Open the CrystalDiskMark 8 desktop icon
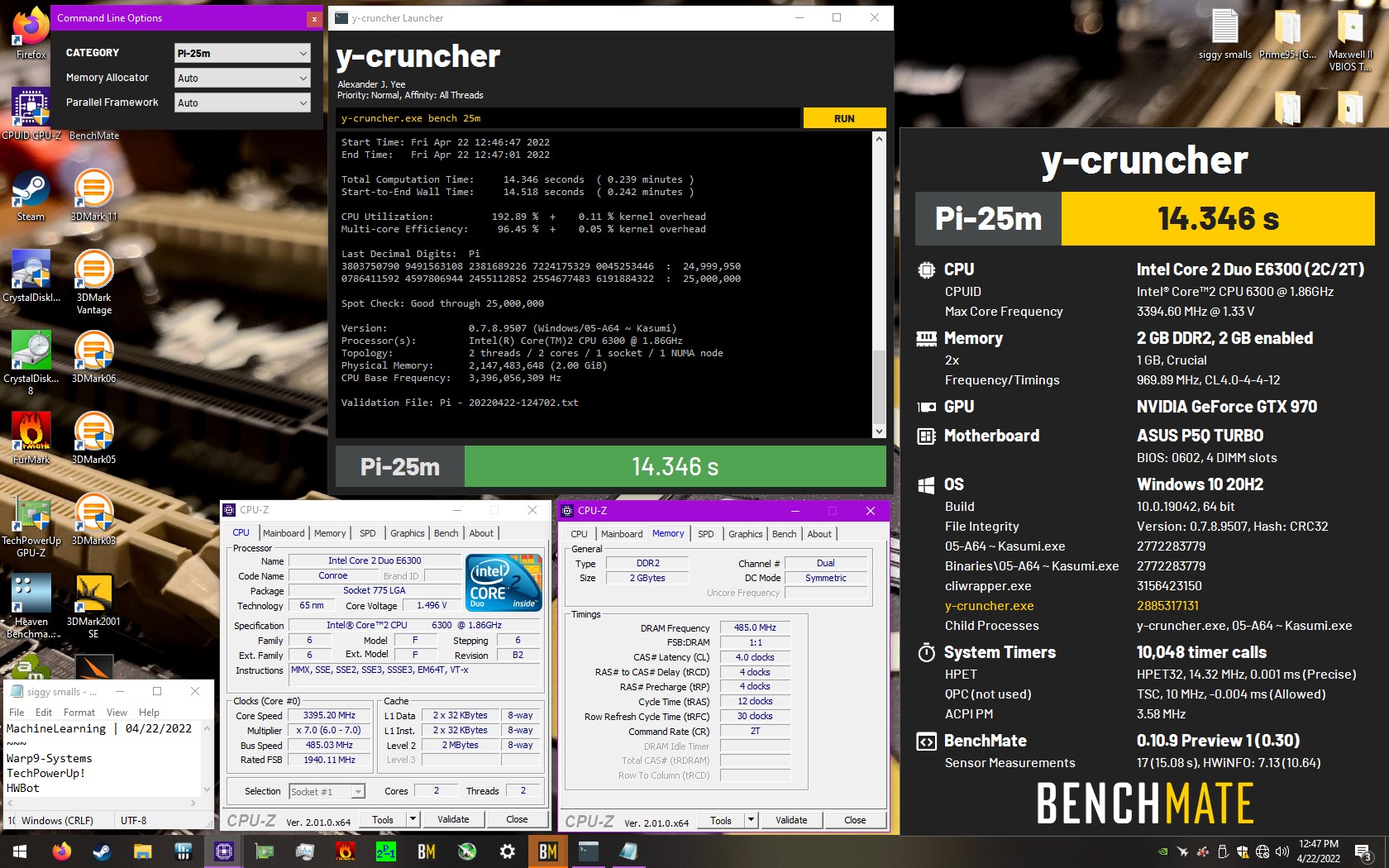The image size is (1389, 868). 31,362
